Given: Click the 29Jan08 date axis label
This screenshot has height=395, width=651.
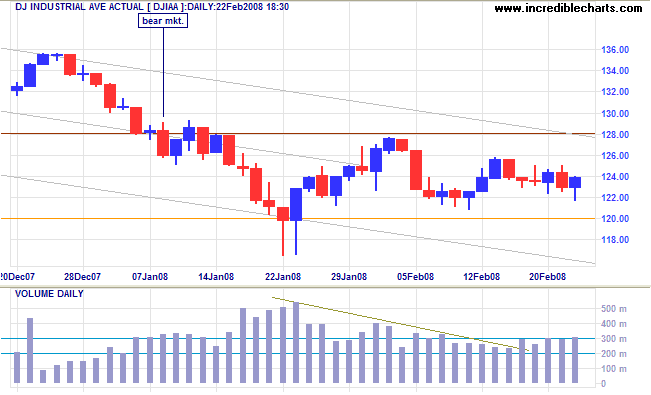Looking at the screenshot, I should [349, 277].
